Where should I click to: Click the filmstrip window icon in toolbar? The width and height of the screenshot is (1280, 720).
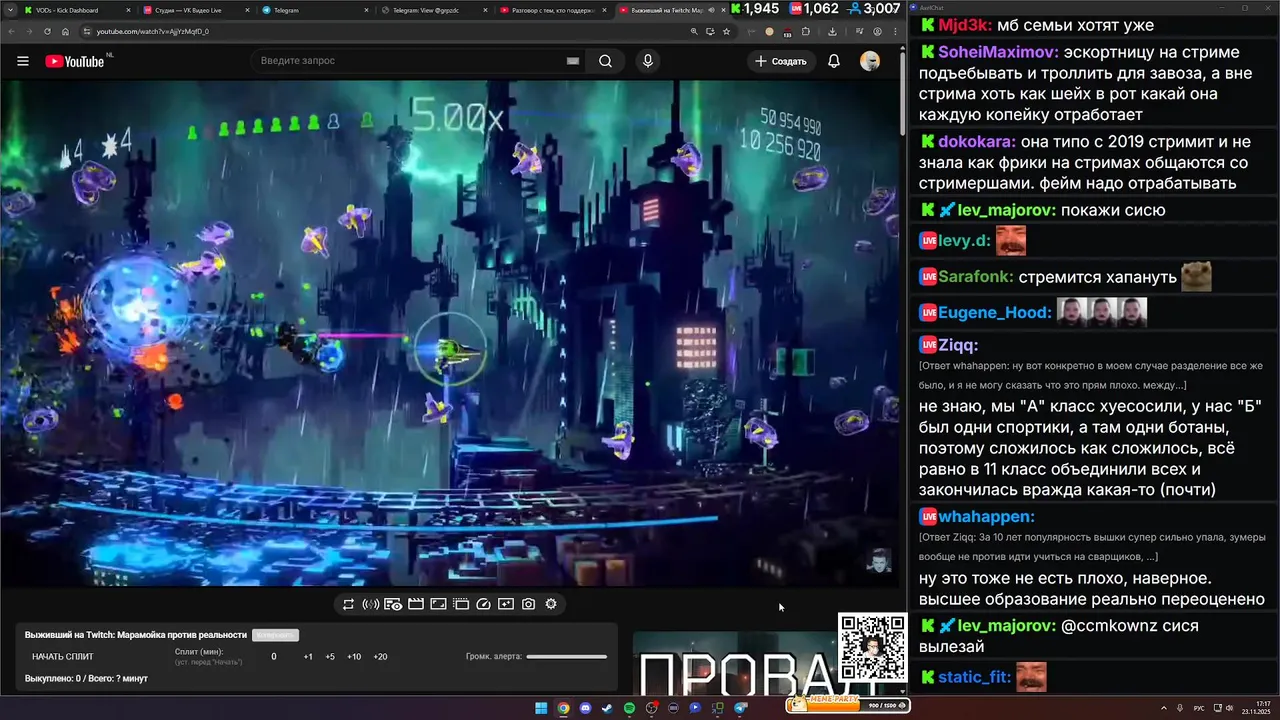click(461, 604)
